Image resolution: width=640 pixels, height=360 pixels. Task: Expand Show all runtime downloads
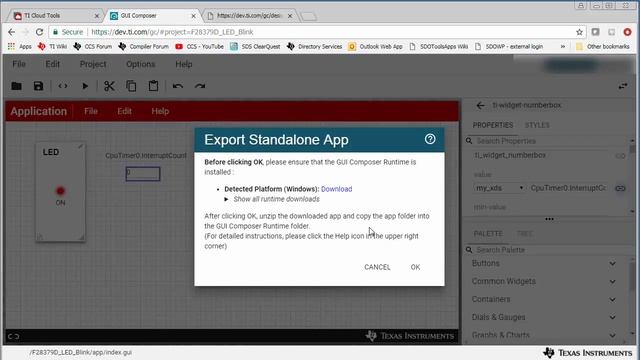pyautogui.click(x=272, y=199)
